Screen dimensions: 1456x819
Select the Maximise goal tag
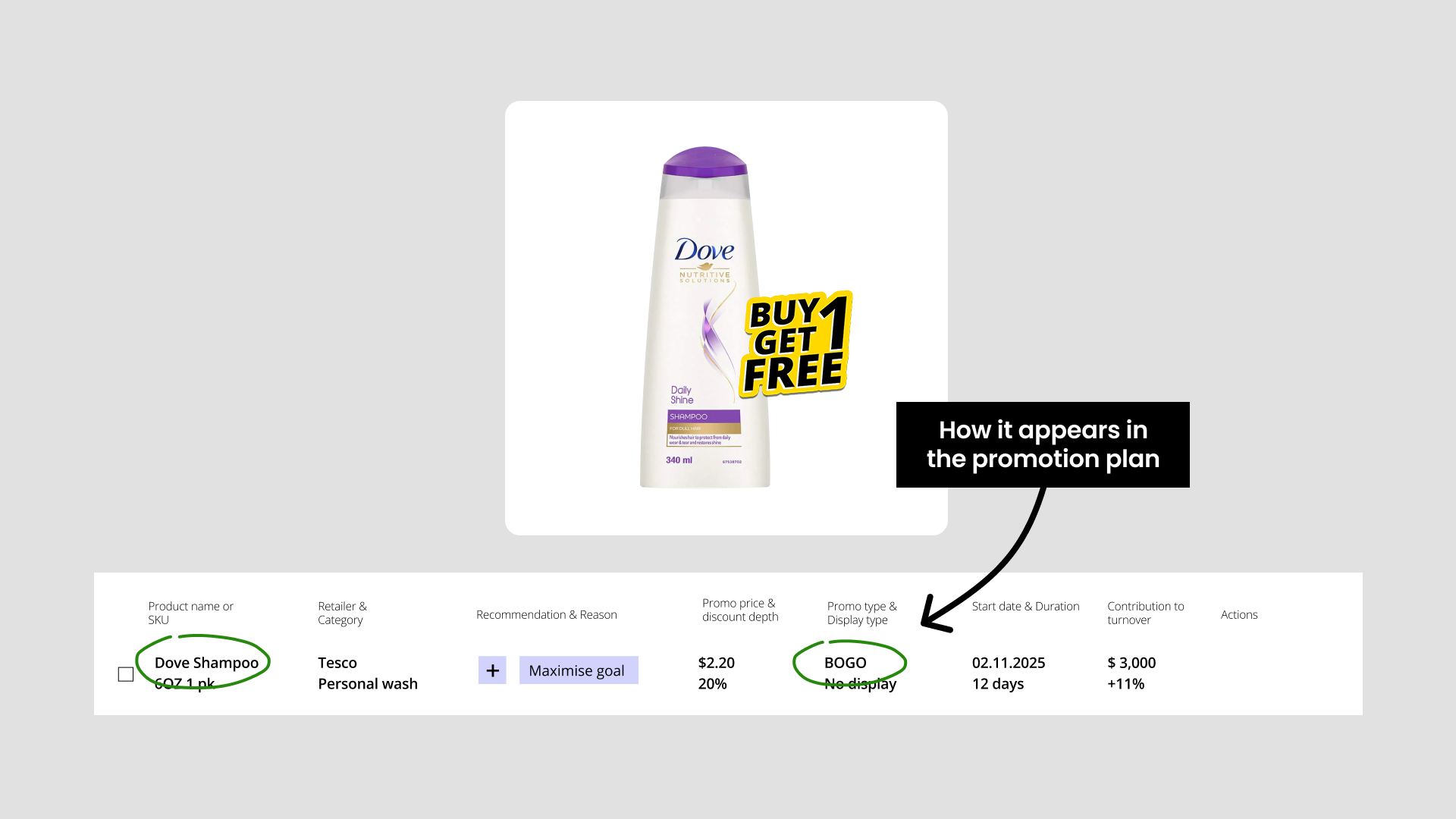(x=579, y=670)
